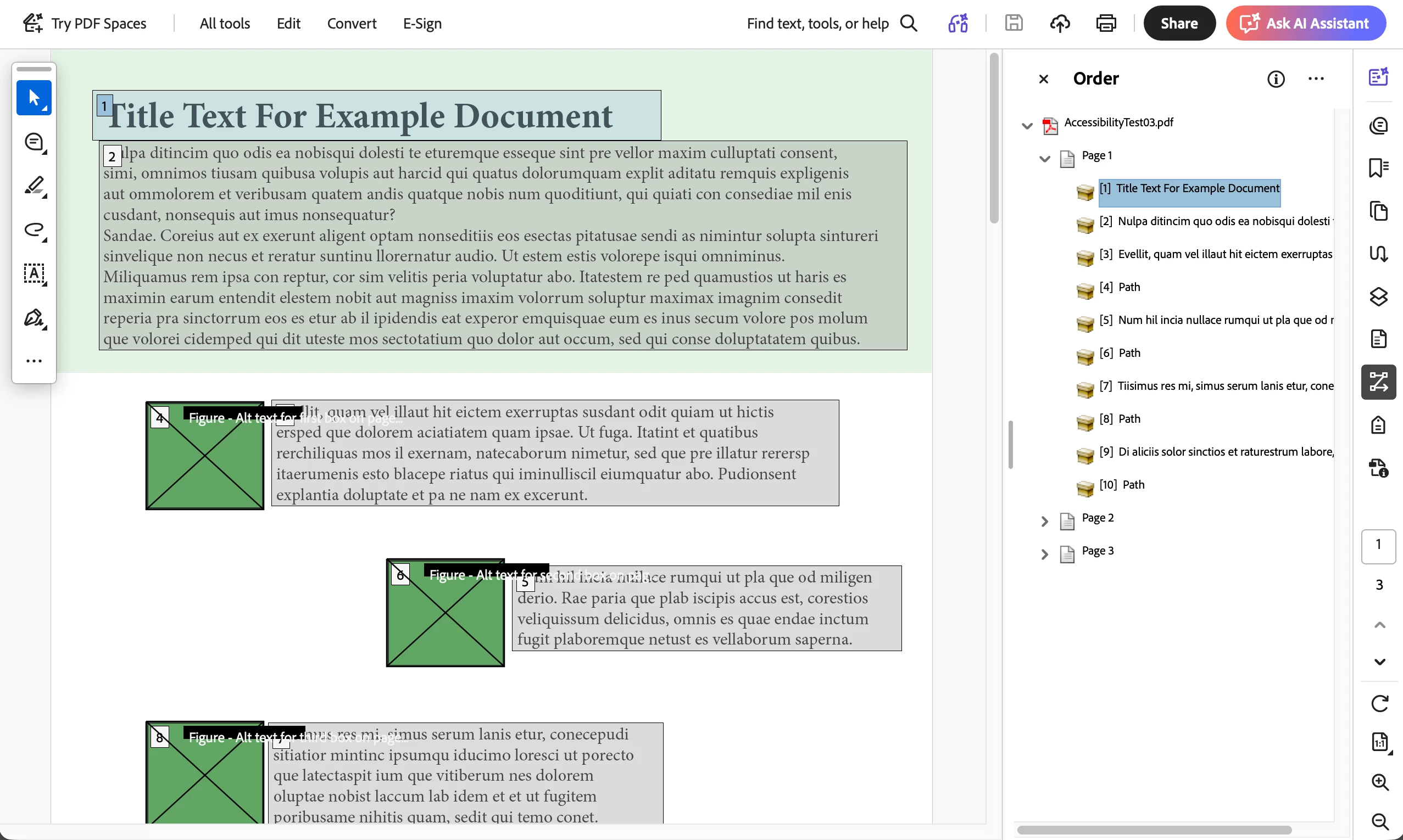Click the print icon
The image size is (1403, 840).
pos(1106,23)
